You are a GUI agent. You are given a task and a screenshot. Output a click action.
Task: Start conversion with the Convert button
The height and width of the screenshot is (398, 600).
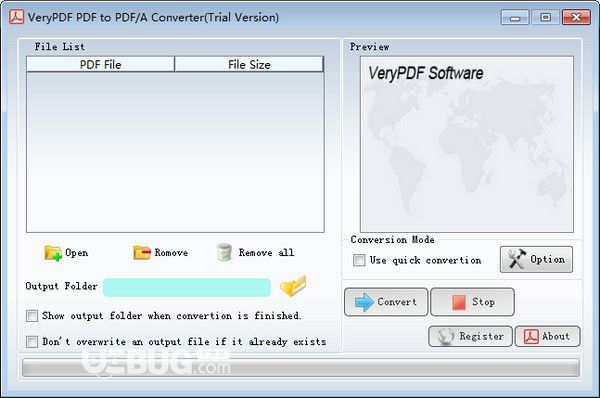coord(386,302)
